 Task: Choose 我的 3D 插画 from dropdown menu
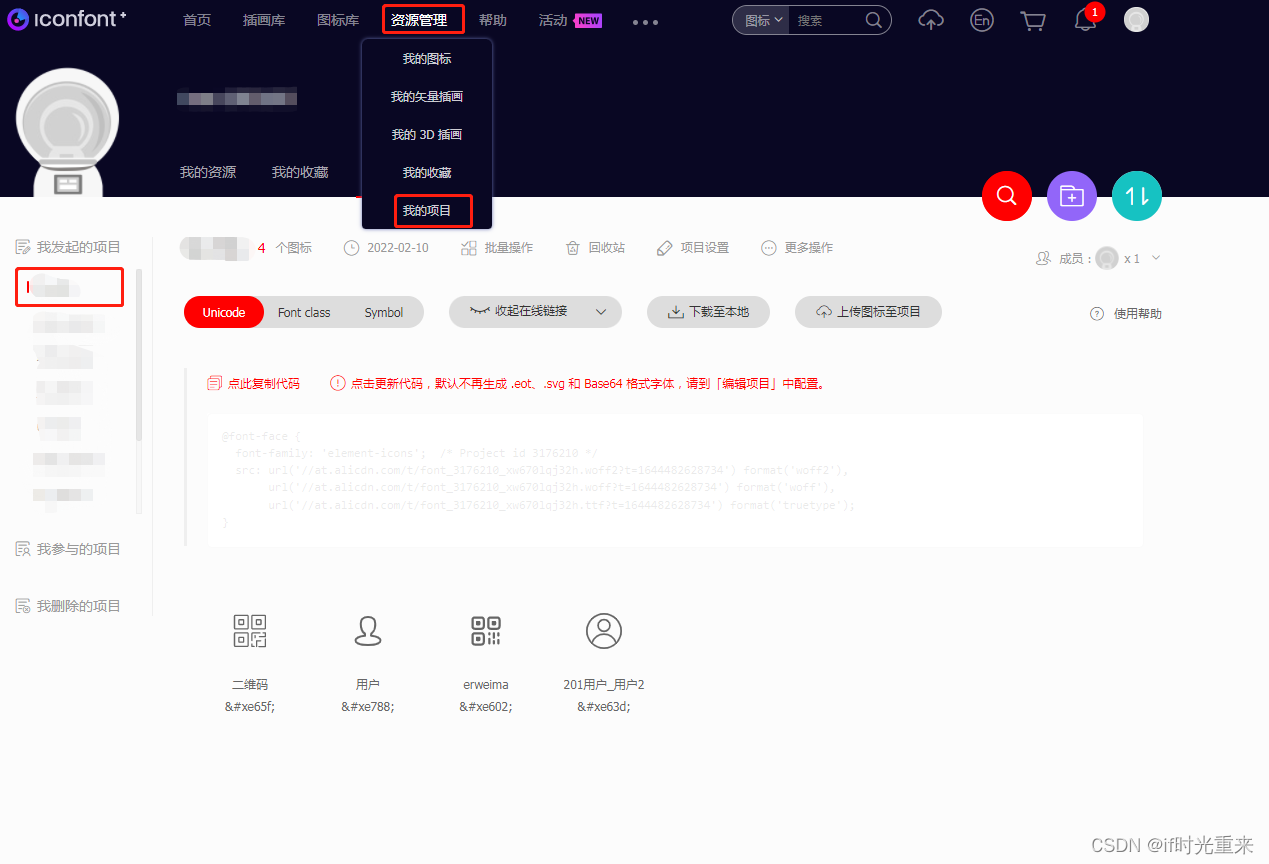pos(427,135)
